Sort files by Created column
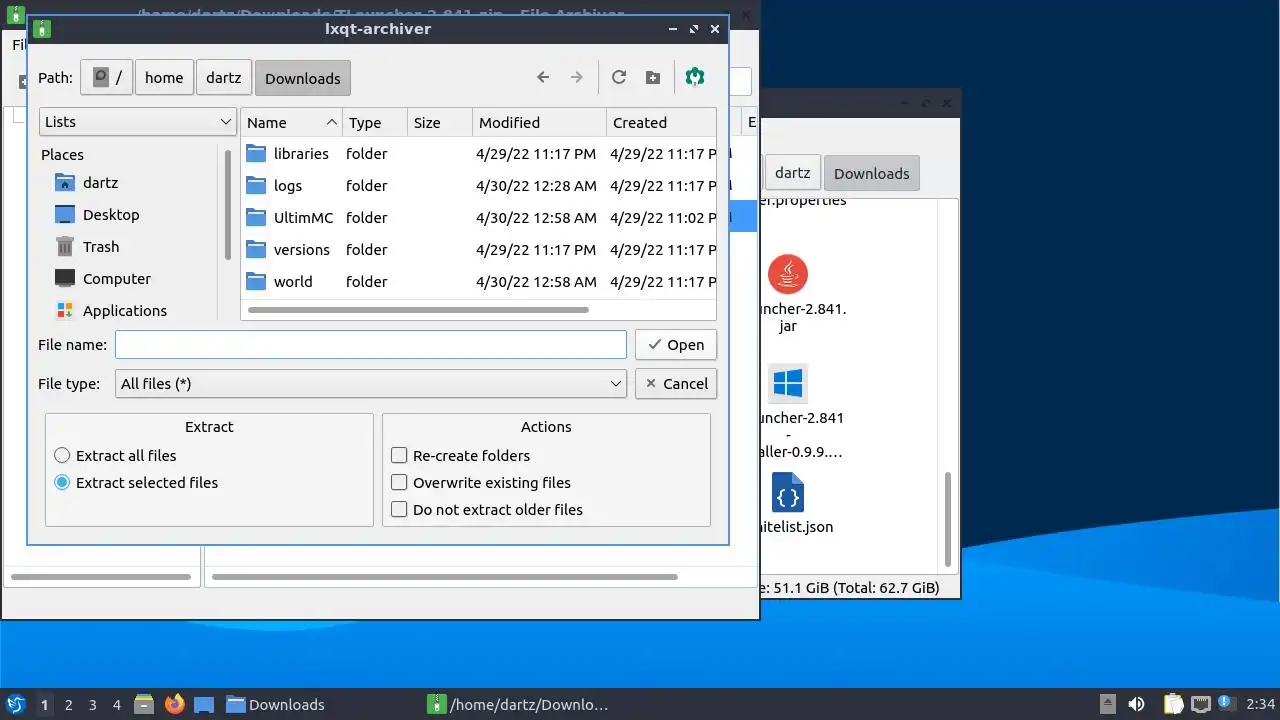Image resolution: width=1280 pixels, height=720 pixels. [x=661, y=122]
